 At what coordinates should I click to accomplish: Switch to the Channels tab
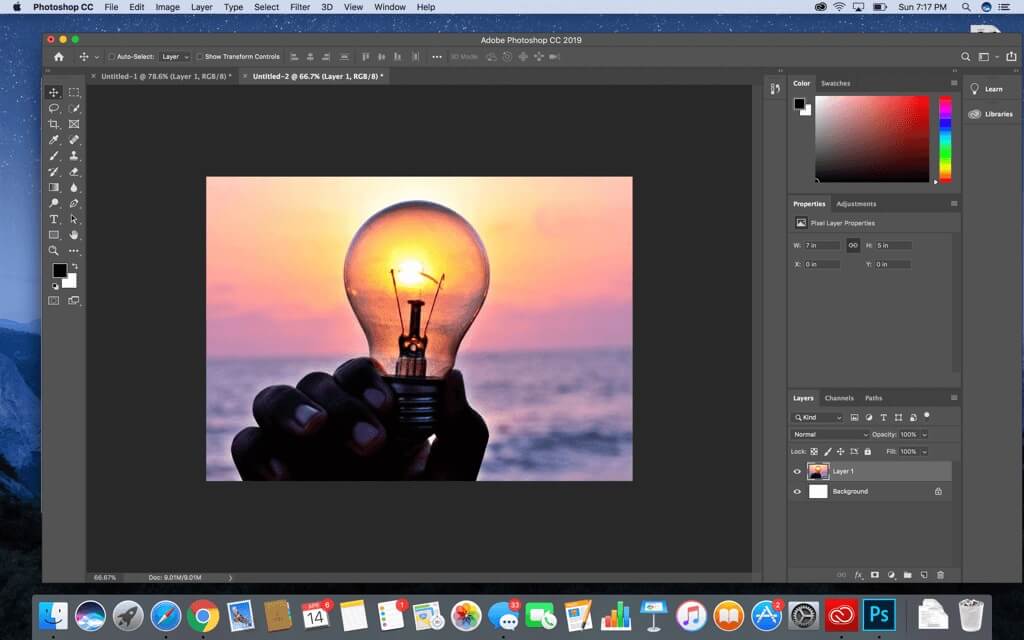(x=839, y=397)
